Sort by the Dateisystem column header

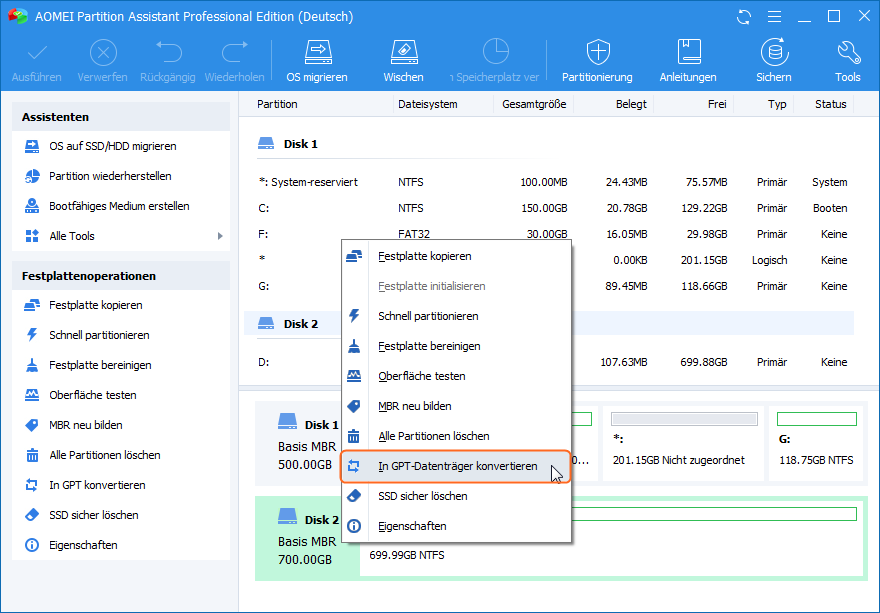pyautogui.click(x=427, y=104)
